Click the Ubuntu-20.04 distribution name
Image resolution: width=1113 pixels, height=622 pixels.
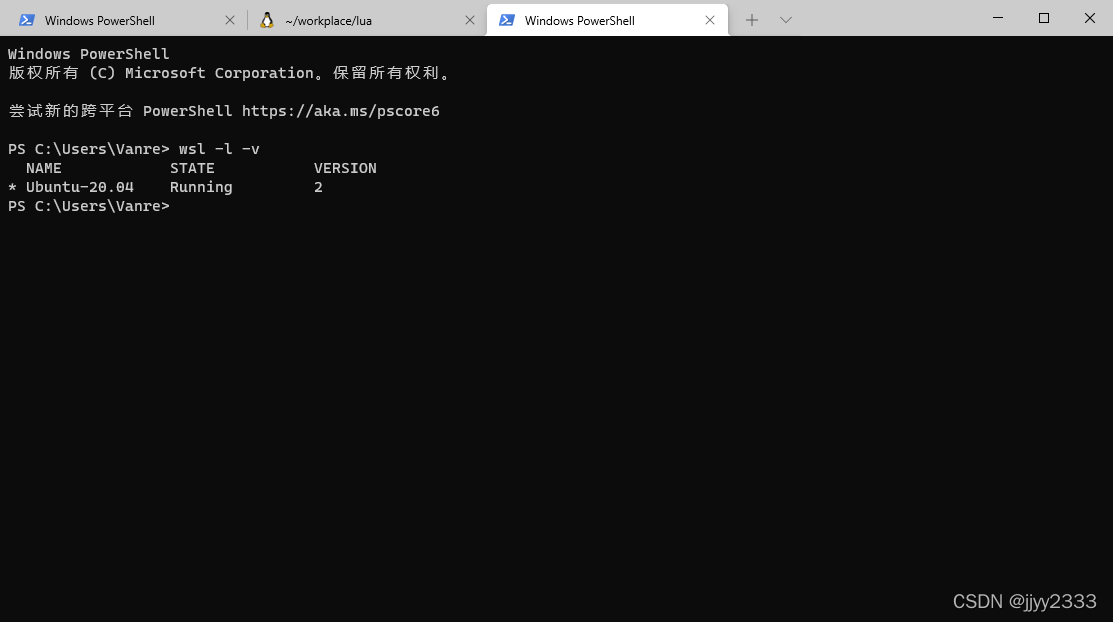(x=80, y=187)
